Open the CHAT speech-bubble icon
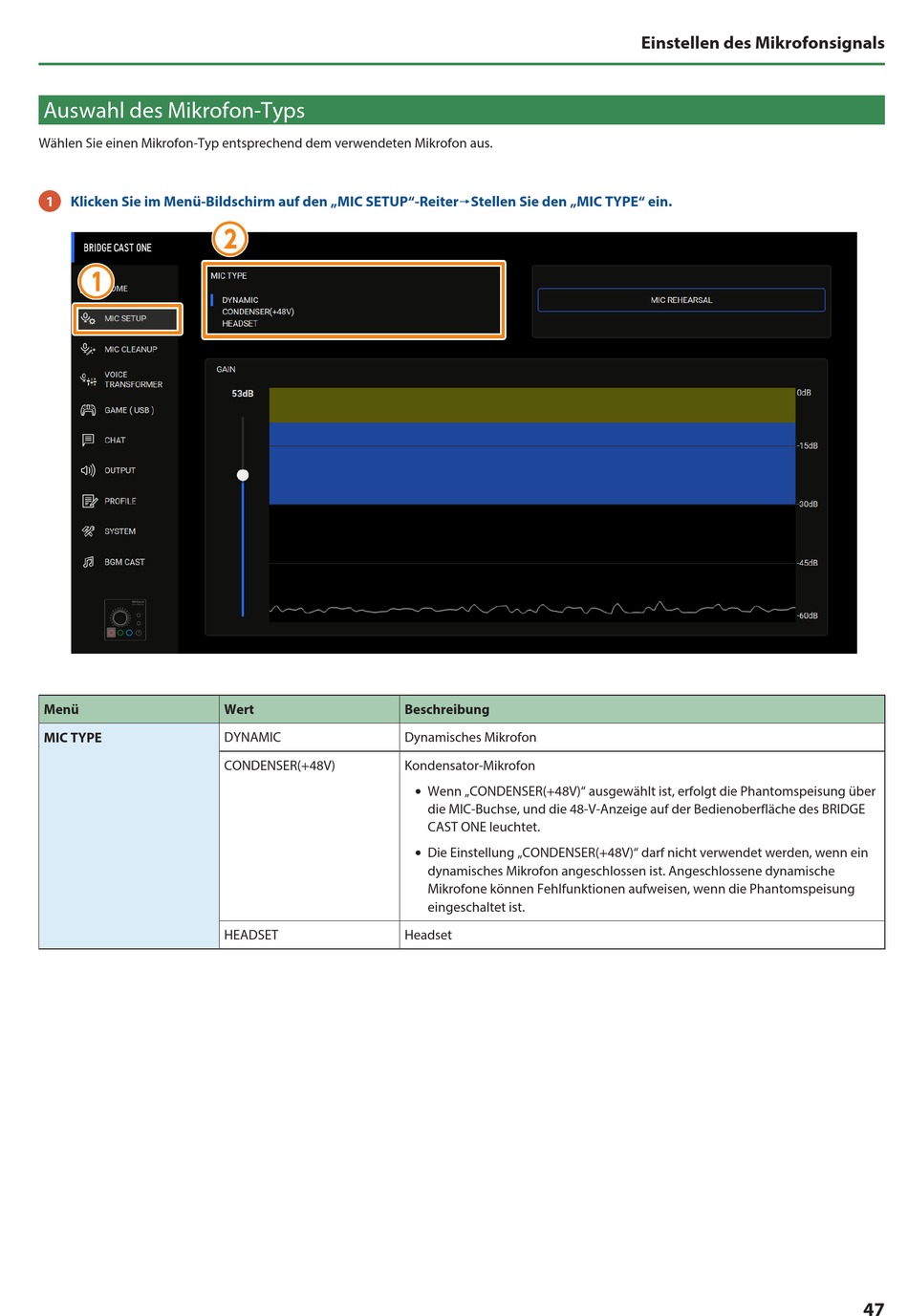The height and width of the screenshot is (1316, 908). pyautogui.click(x=88, y=440)
